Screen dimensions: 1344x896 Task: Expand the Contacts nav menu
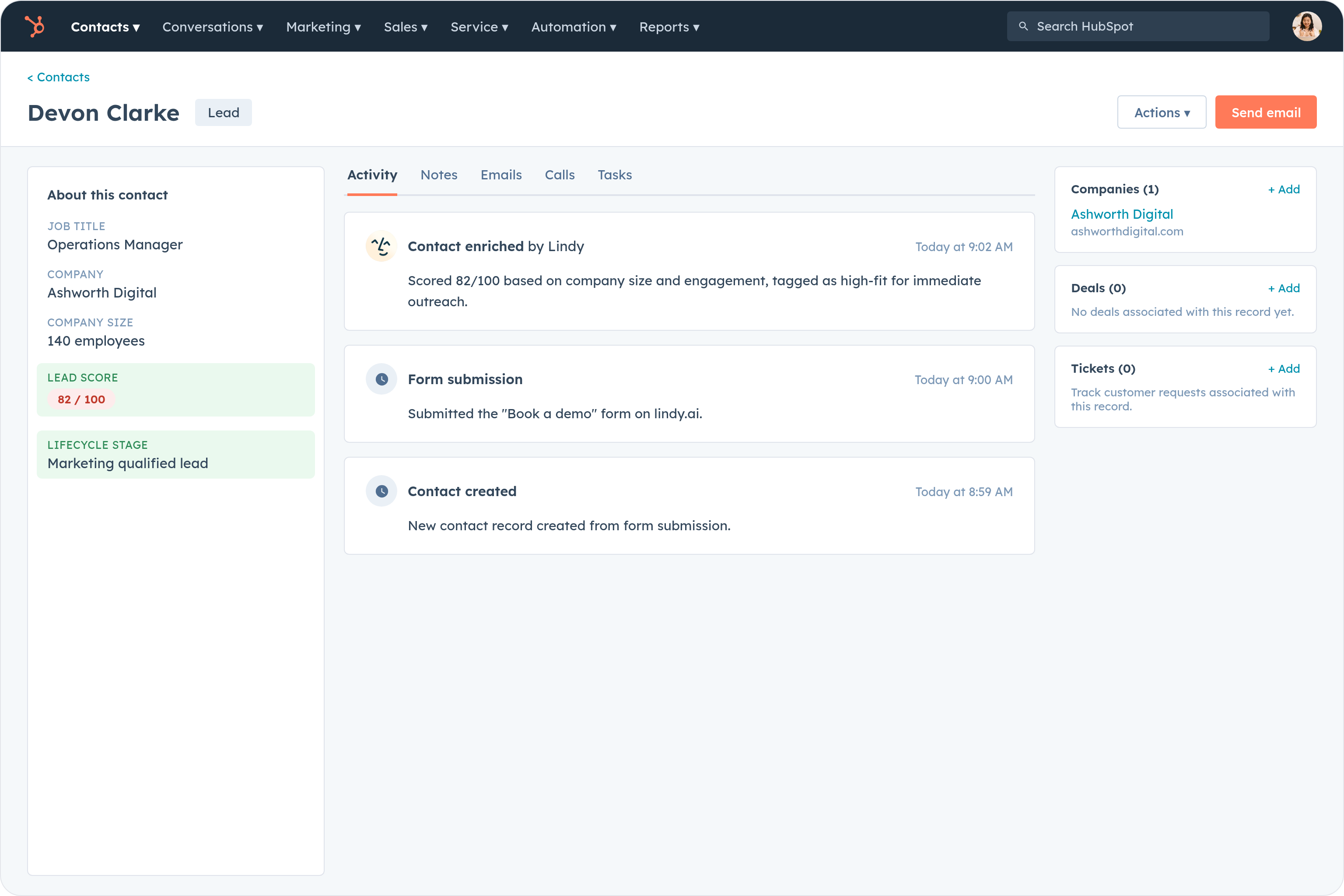pos(105,27)
